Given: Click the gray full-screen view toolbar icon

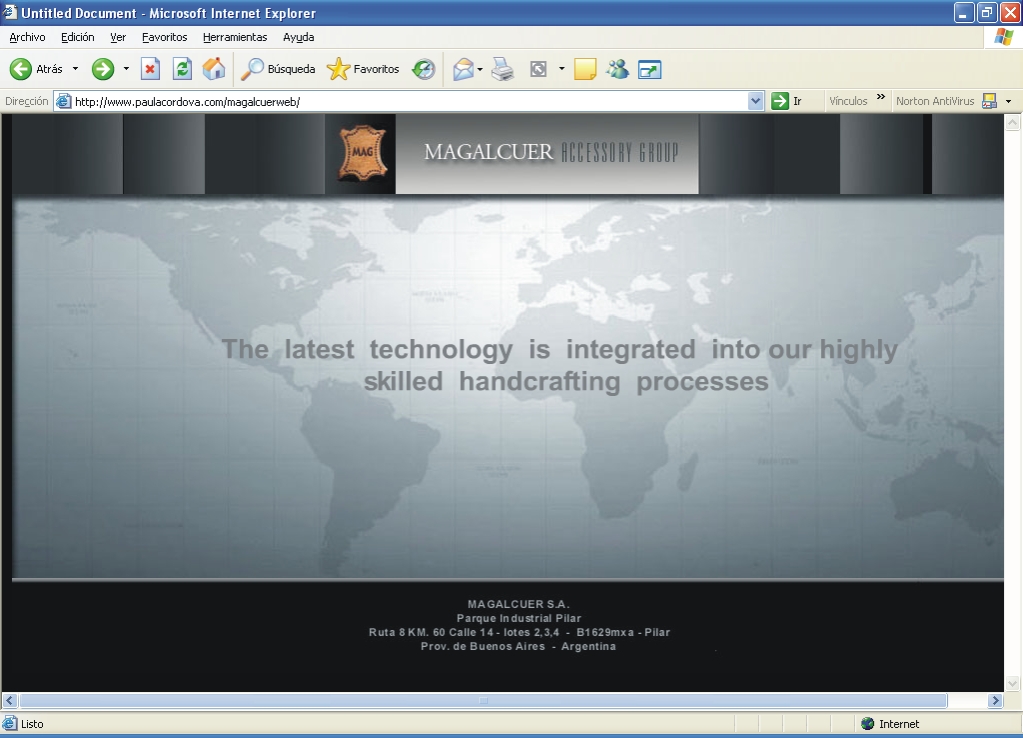Looking at the screenshot, I should 538,69.
